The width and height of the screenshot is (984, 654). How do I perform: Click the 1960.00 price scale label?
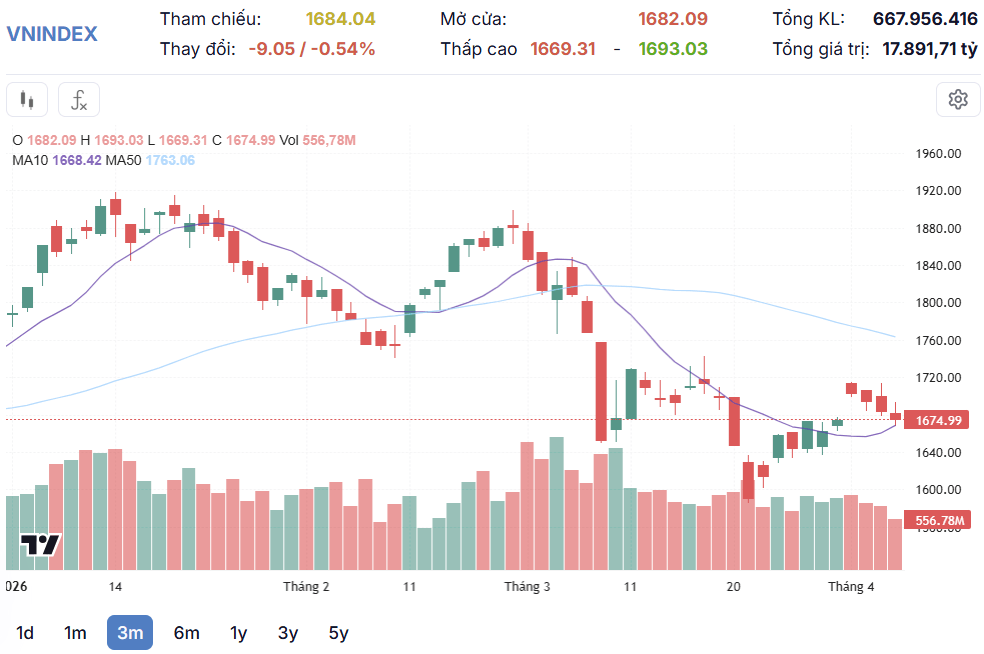pyautogui.click(x=938, y=154)
